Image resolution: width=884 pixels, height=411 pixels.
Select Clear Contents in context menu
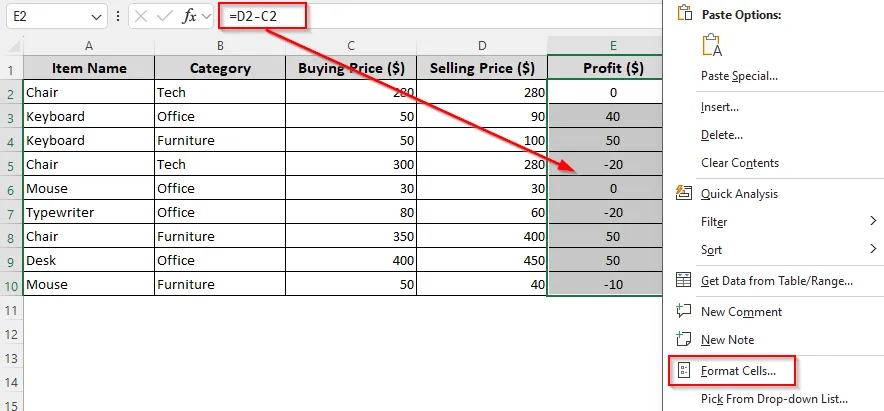coord(740,163)
